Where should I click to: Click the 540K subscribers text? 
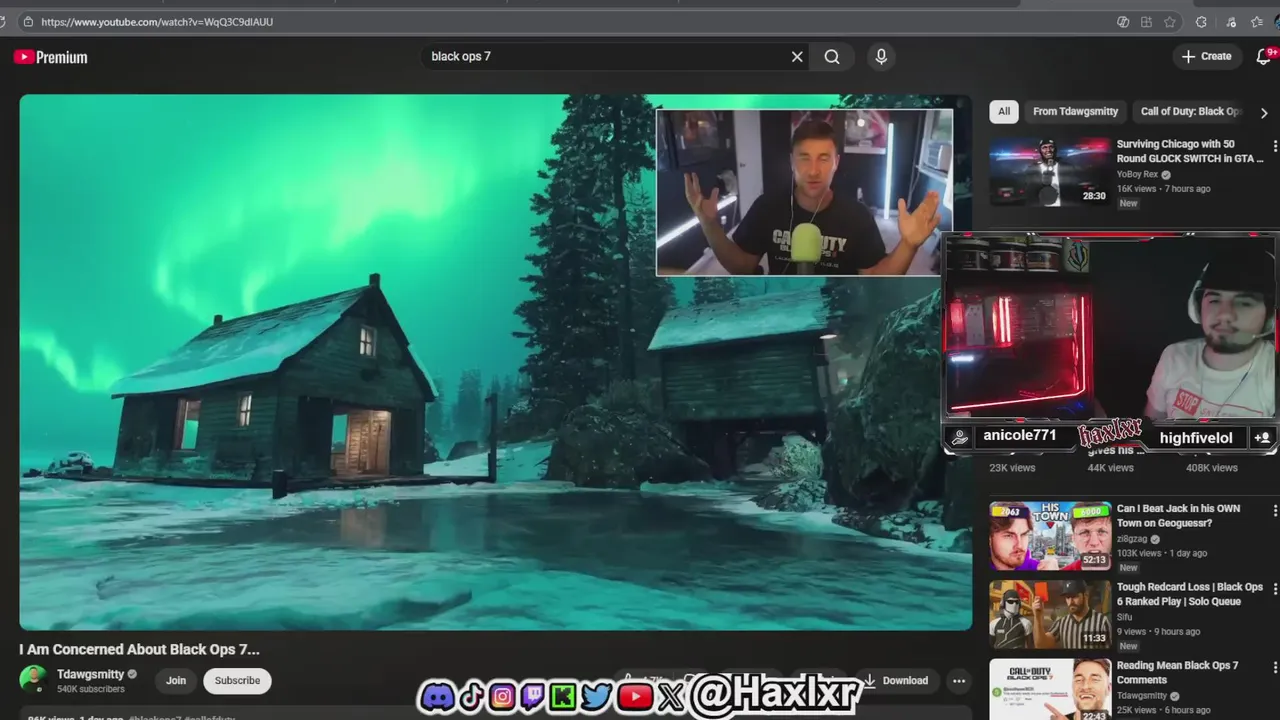[x=91, y=689]
